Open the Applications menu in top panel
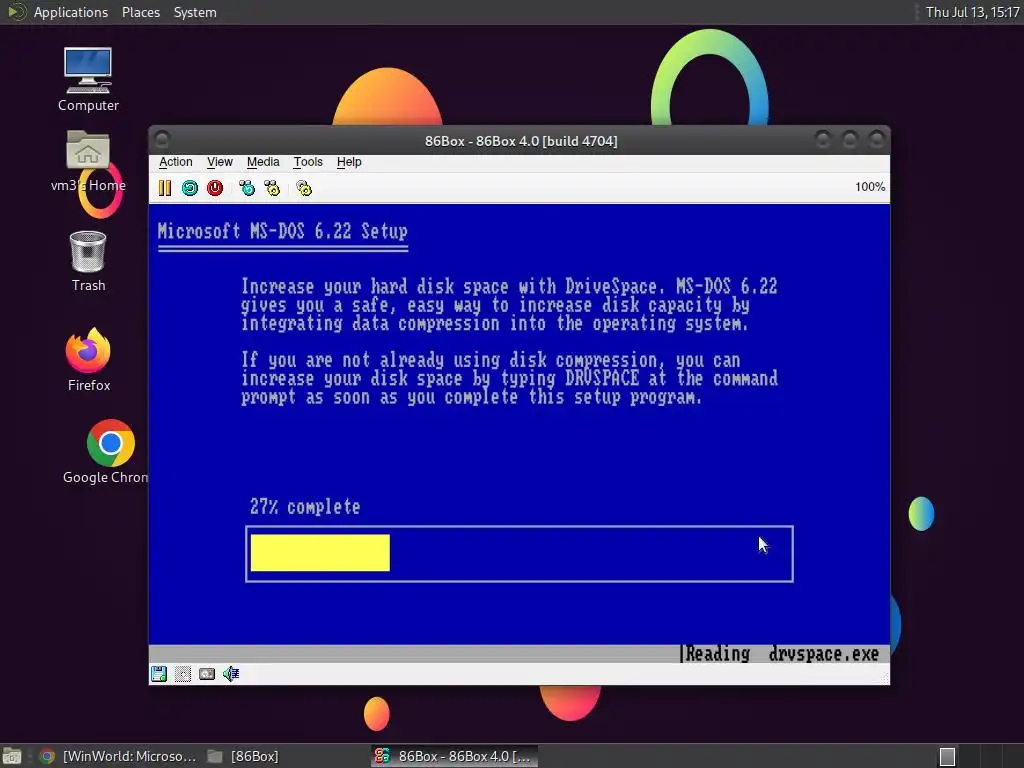The image size is (1024, 768). pyautogui.click(x=71, y=12)
